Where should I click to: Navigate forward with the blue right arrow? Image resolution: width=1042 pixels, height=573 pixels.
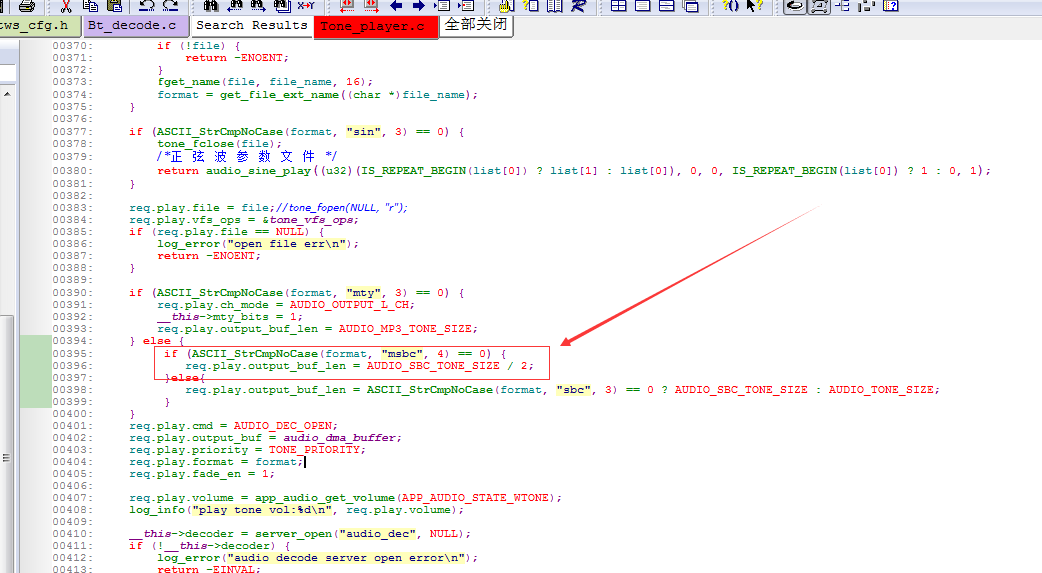[419, 6]
